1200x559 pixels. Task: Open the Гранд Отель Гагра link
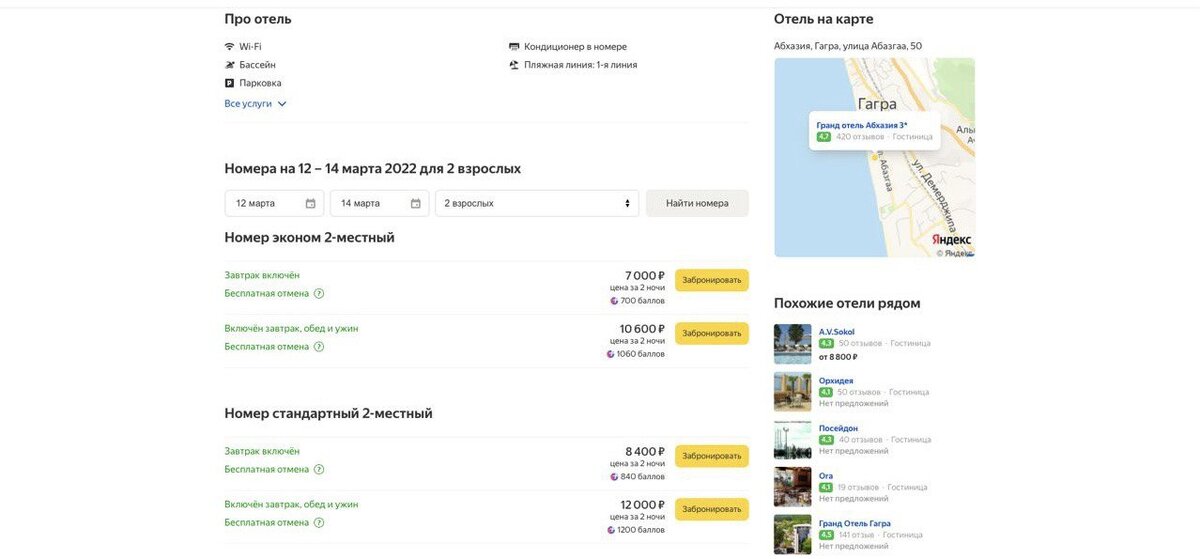point(855,523)
